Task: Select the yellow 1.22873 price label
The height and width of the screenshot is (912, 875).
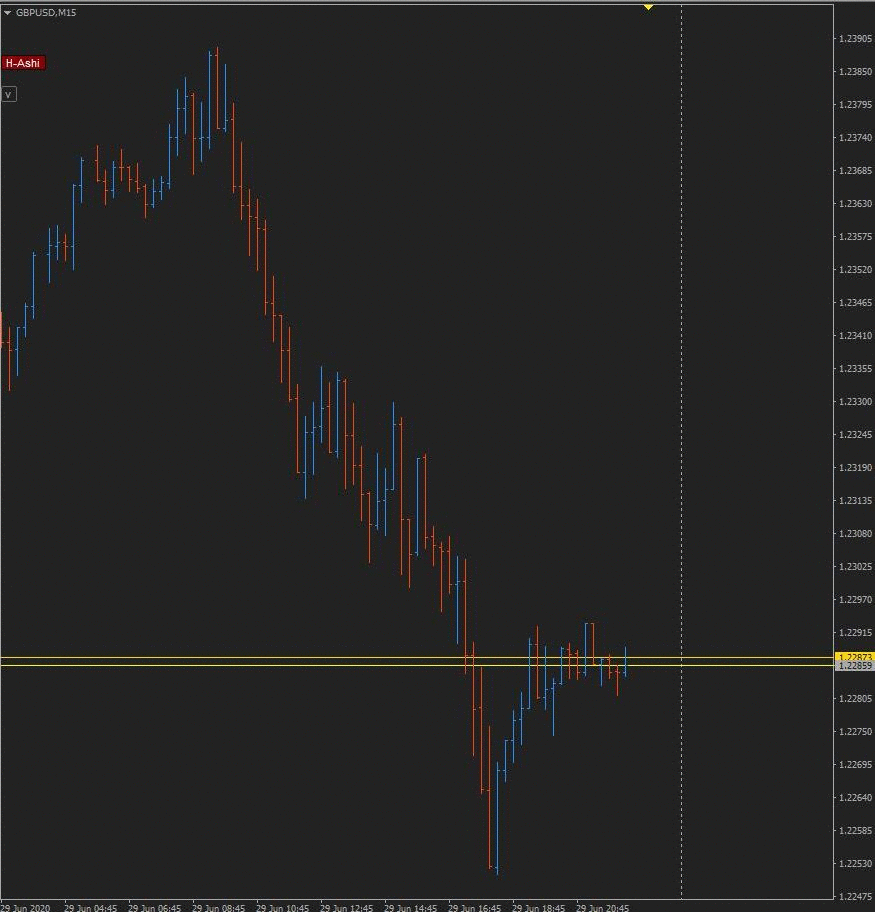Action: tap(854, 657)
